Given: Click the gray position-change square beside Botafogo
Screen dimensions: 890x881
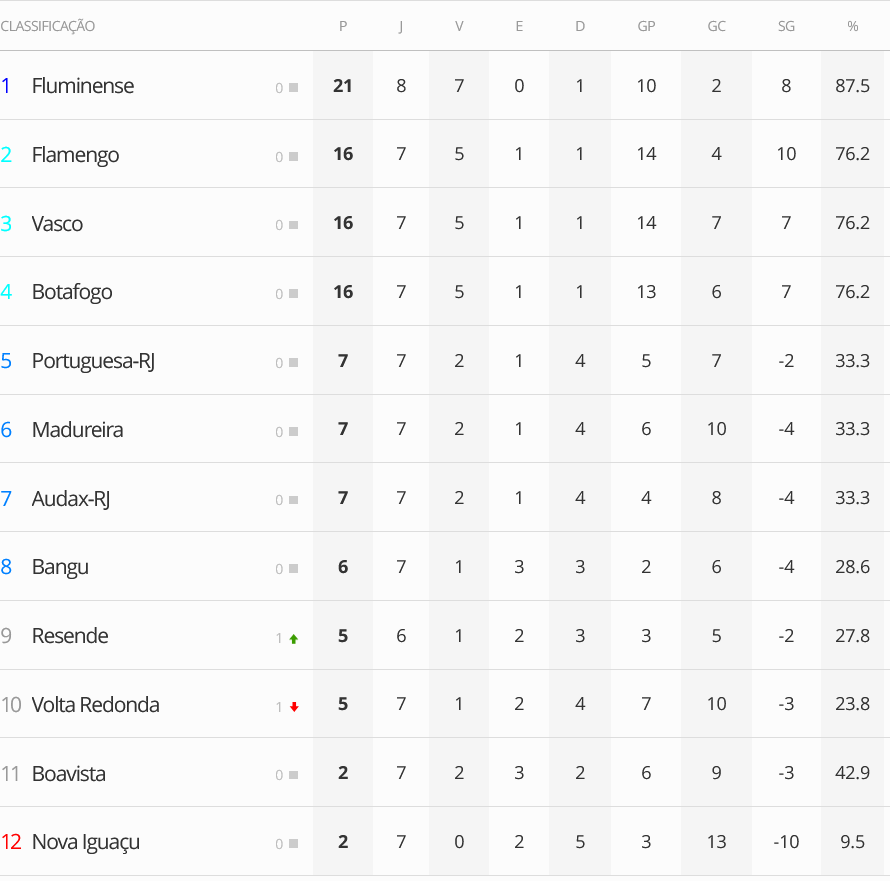Looking at the screenshot, I should click(x=293, y=294).
